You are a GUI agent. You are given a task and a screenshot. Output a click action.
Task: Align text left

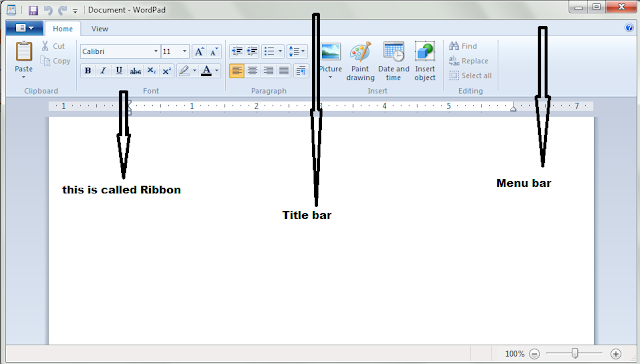(237, 71)
